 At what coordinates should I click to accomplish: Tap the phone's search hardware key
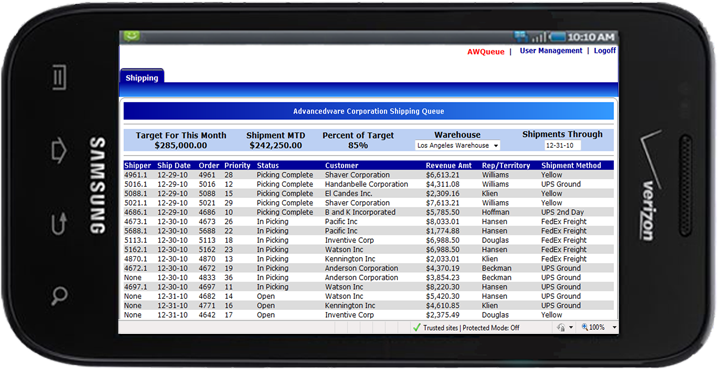click(x=60, y=296)
